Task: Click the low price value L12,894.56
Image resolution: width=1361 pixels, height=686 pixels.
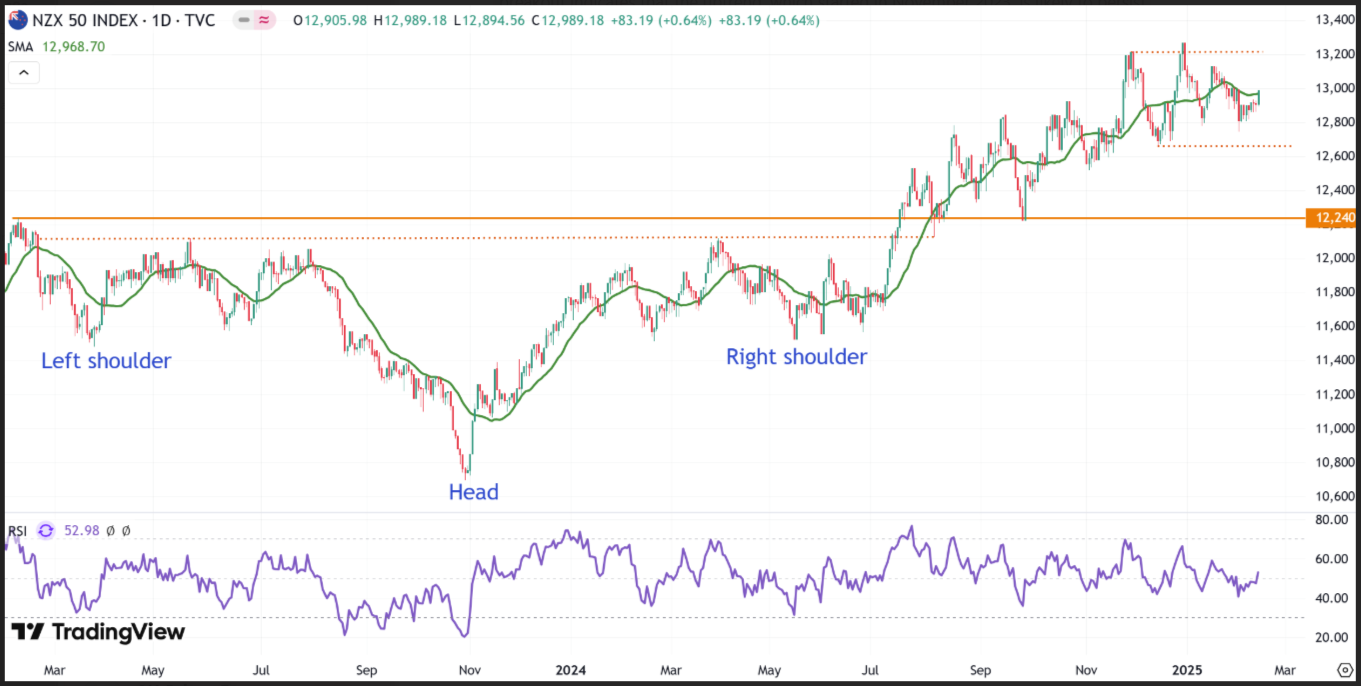Action: pos(489,20)
